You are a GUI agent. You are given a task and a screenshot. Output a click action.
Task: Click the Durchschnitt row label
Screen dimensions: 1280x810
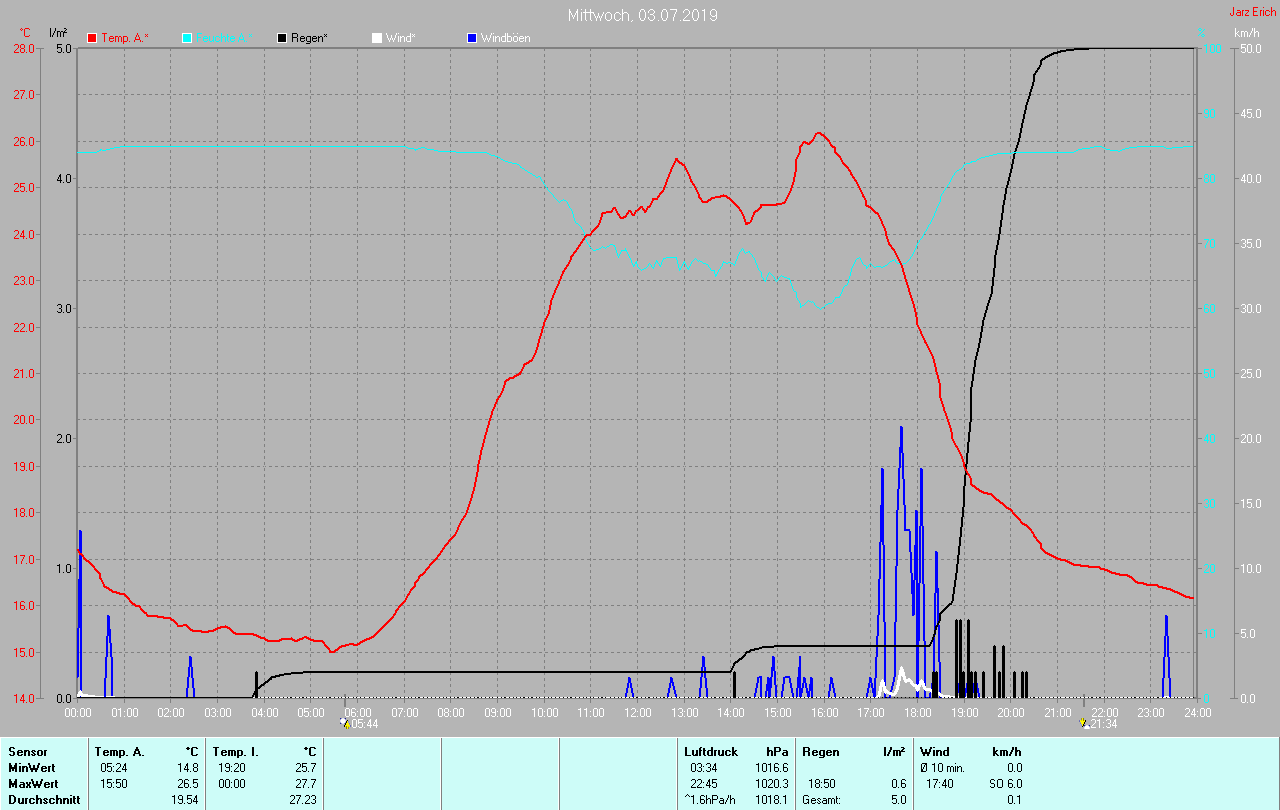[x=43, y=799]
